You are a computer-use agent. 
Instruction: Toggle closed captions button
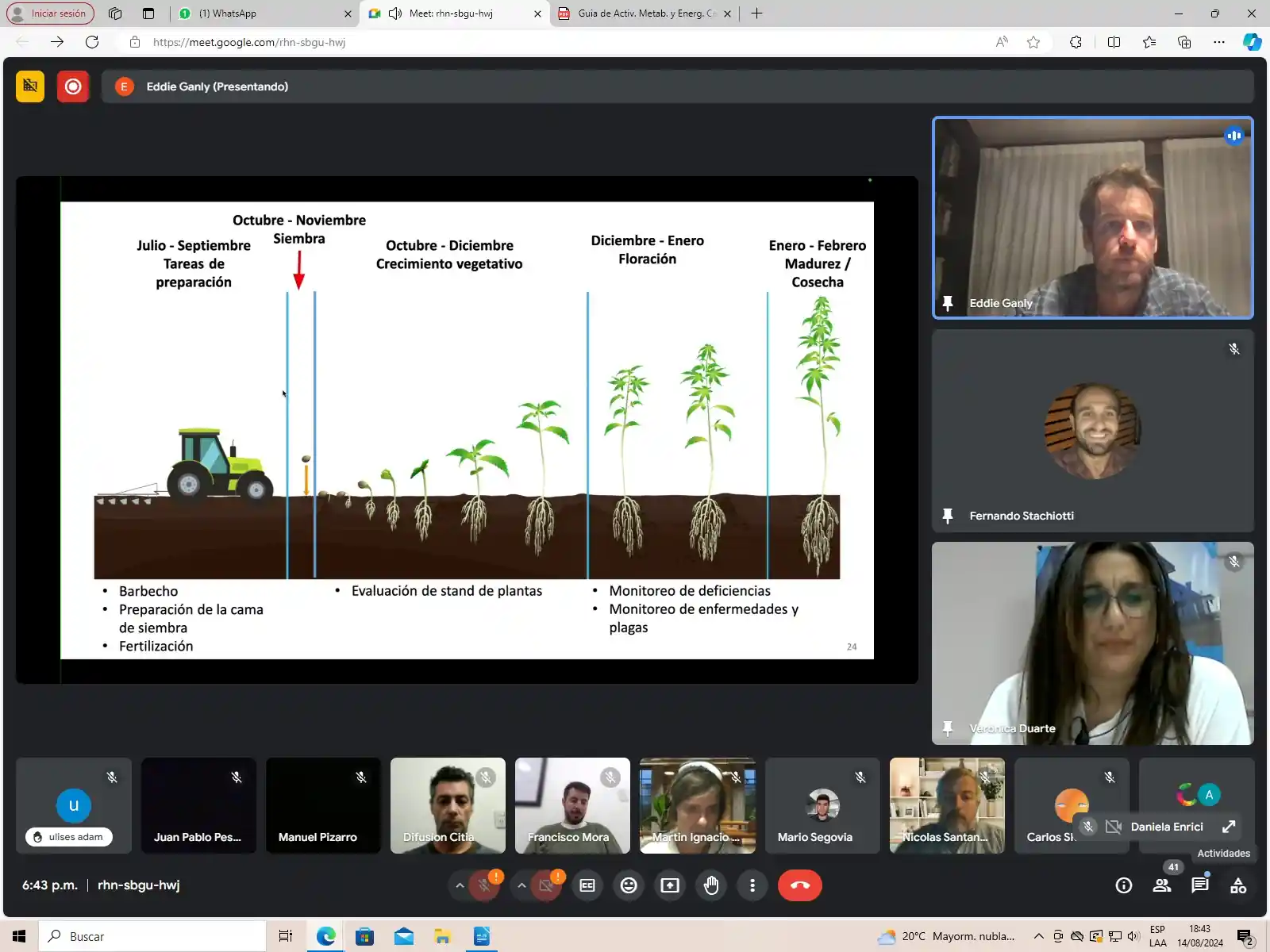587,885
